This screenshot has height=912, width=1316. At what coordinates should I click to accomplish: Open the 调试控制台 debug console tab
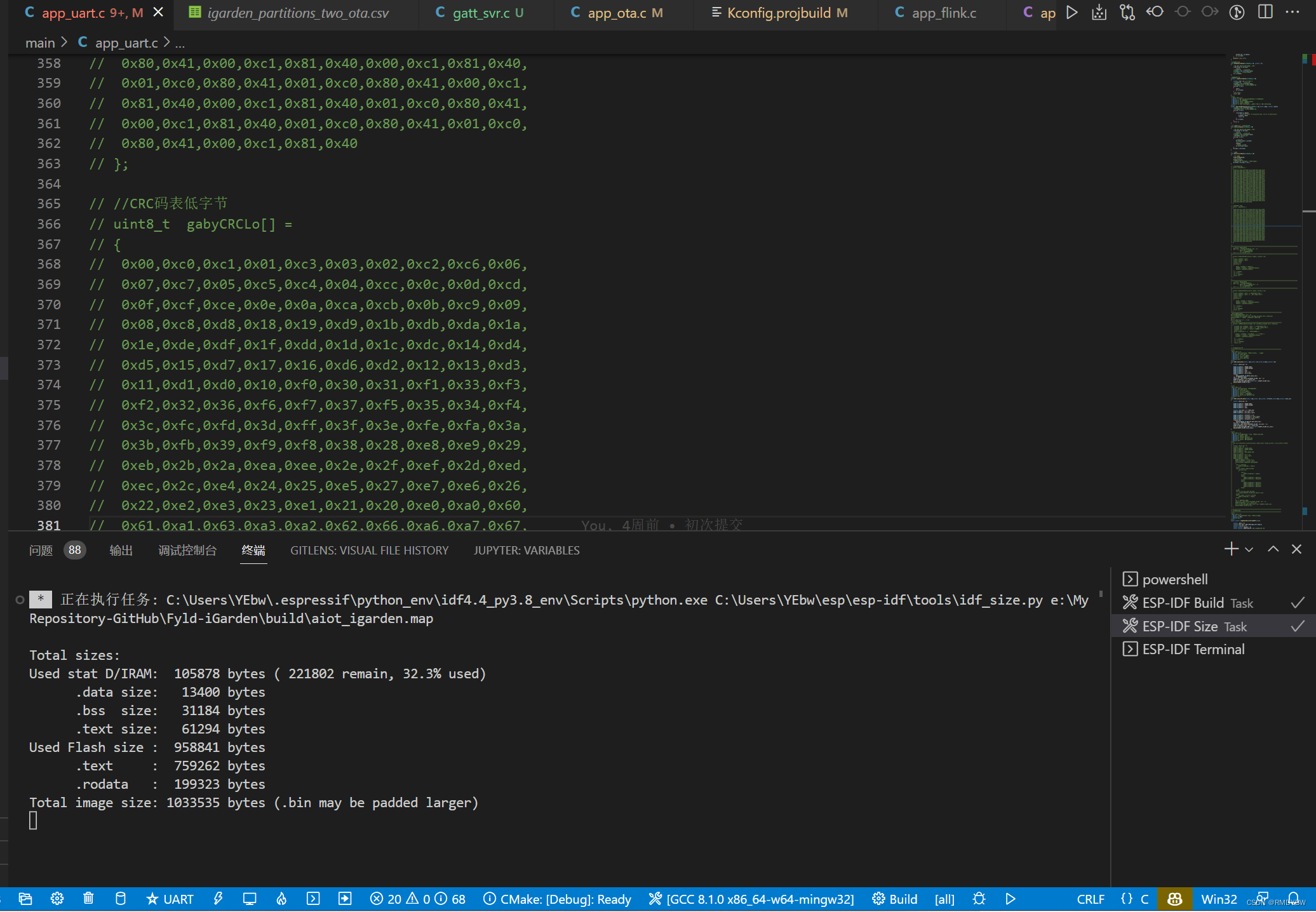[x=187, y=550]
